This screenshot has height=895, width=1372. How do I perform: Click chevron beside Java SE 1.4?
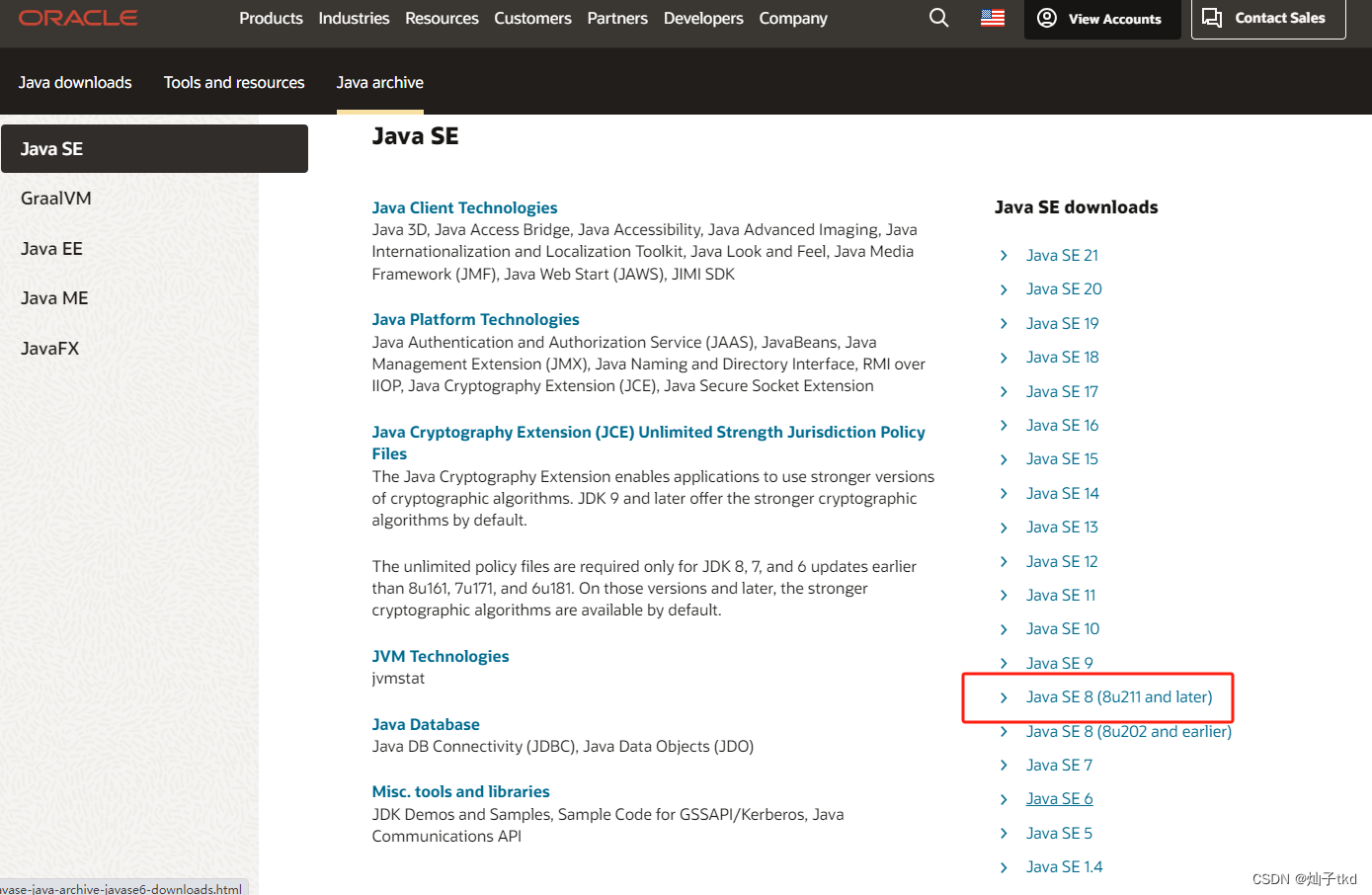(1004, 867)
